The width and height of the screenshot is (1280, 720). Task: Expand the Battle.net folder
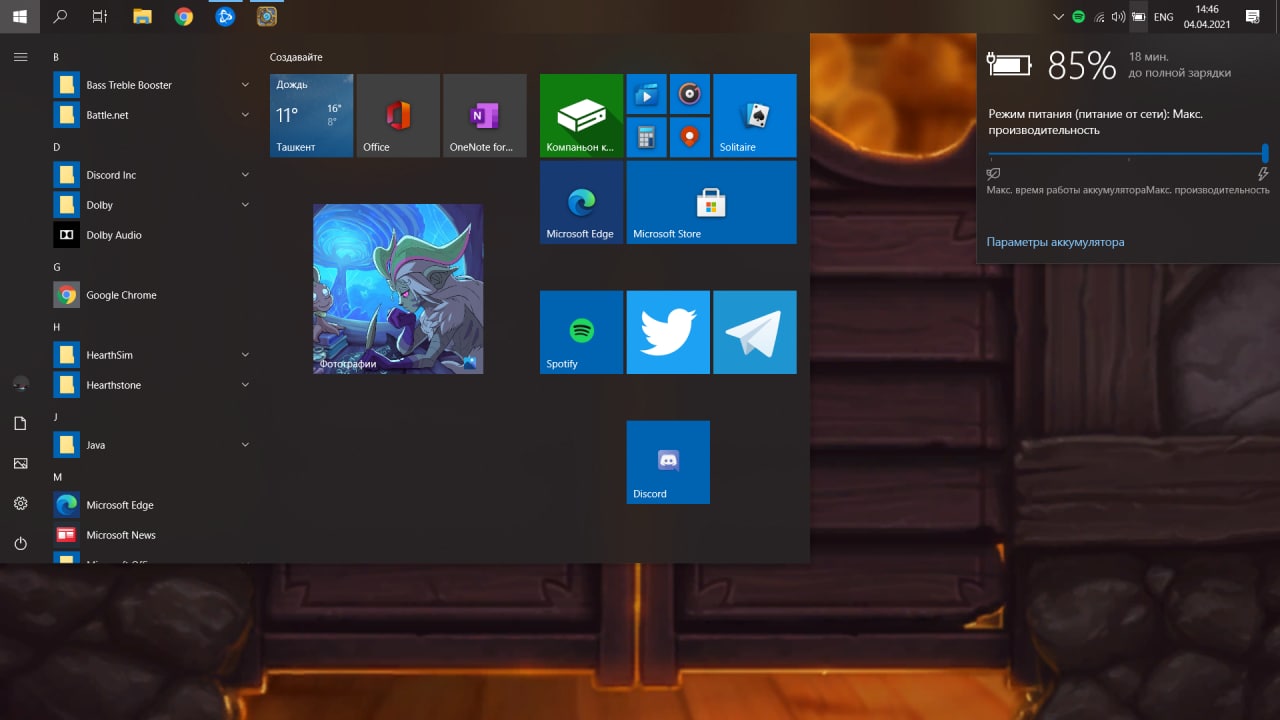point(153,115)
